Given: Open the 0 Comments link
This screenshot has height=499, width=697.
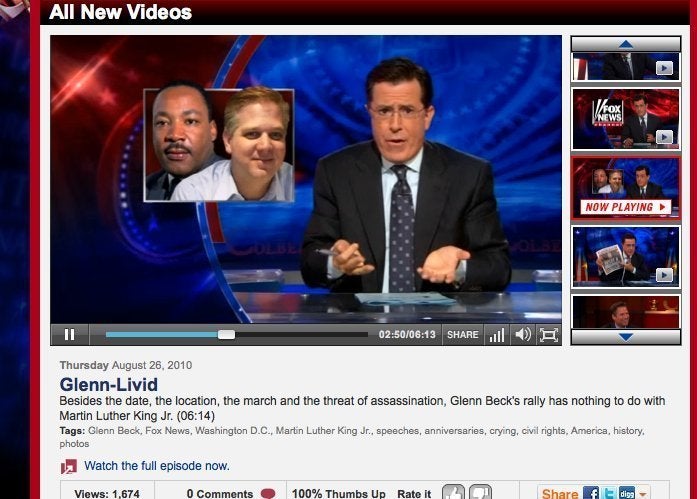Looking at the screenshot, I should tap(220, 494).
